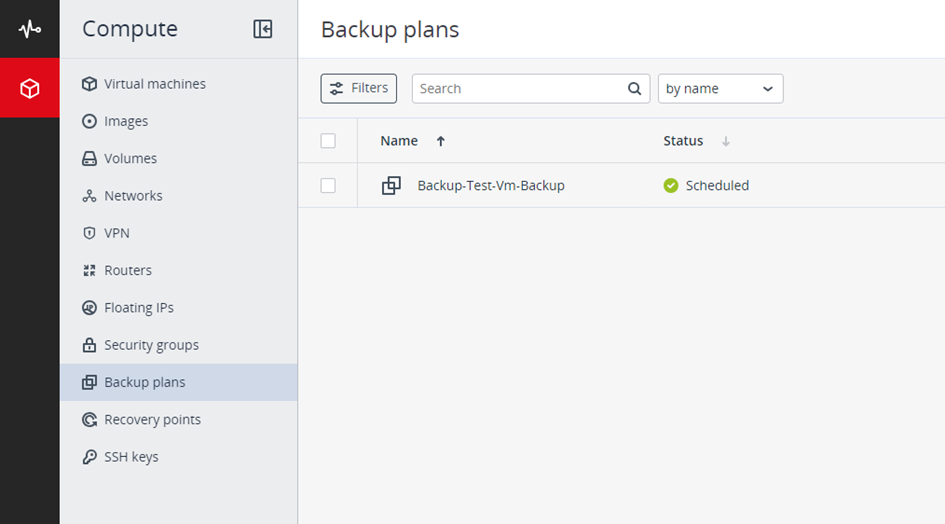Sort by Status column arrow
Viewport: 945px width, 524px height.
[726, 142]
